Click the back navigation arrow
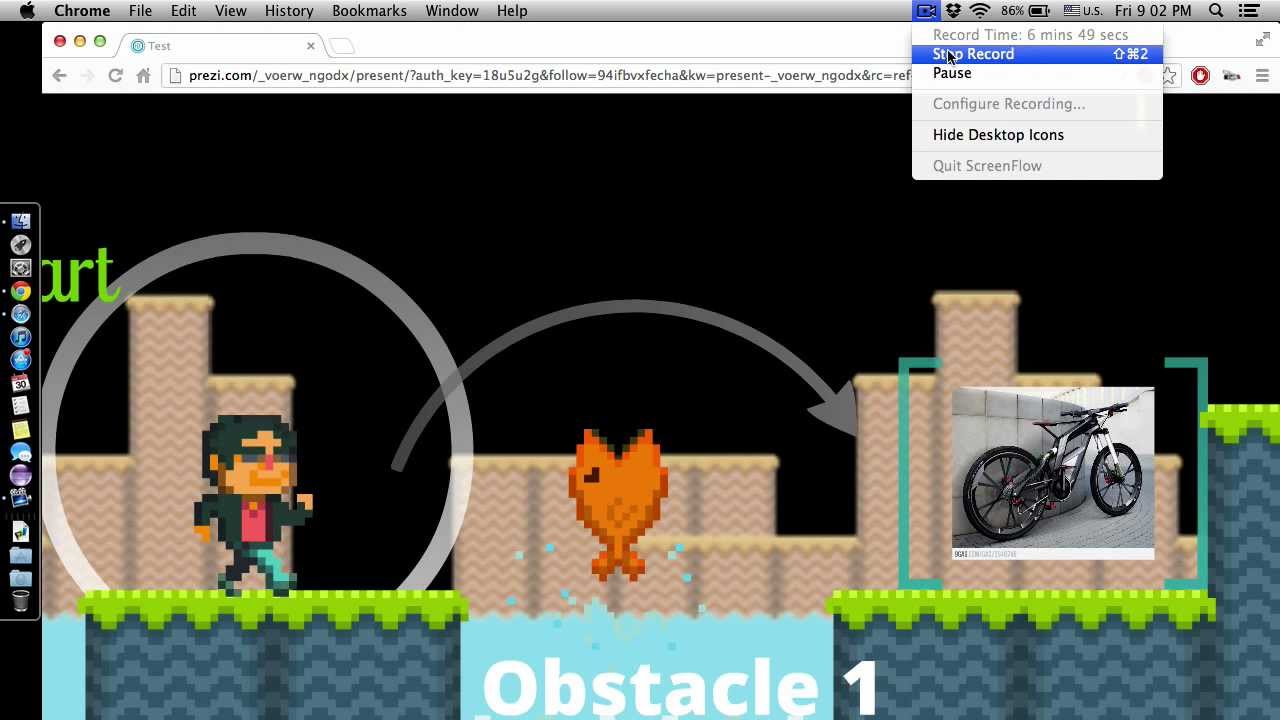1280x720 pixels. 59,76
